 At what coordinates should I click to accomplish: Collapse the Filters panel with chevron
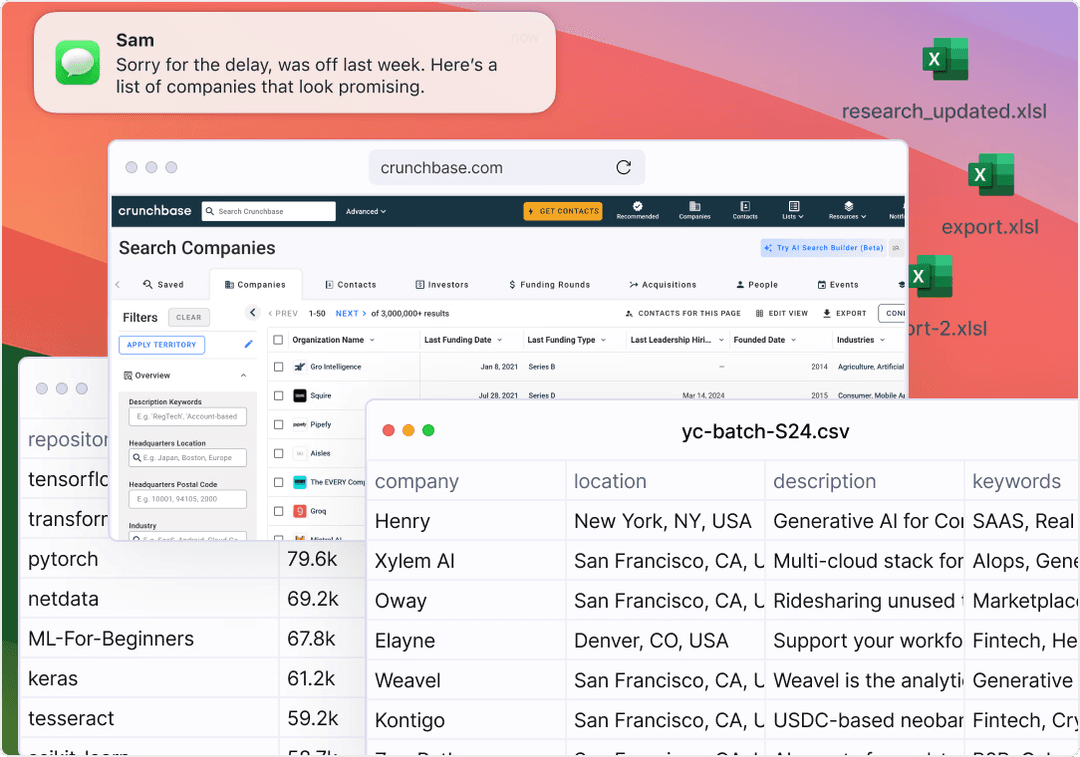click(x=253, y=313)
